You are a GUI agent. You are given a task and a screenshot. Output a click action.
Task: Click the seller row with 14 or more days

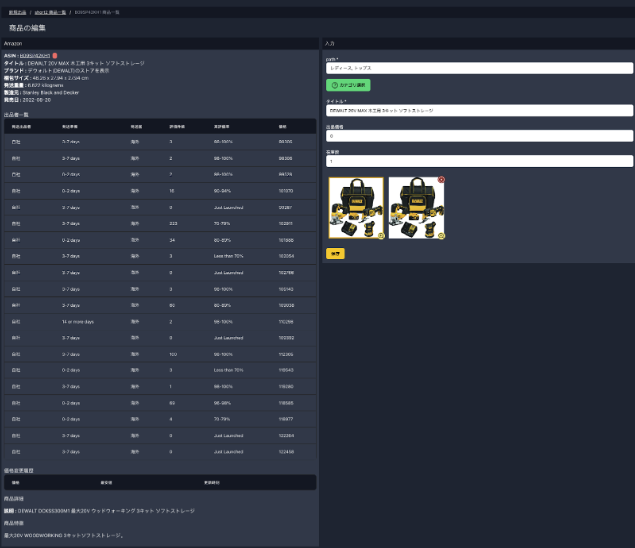pyautogui.click(x=160, y=321)
